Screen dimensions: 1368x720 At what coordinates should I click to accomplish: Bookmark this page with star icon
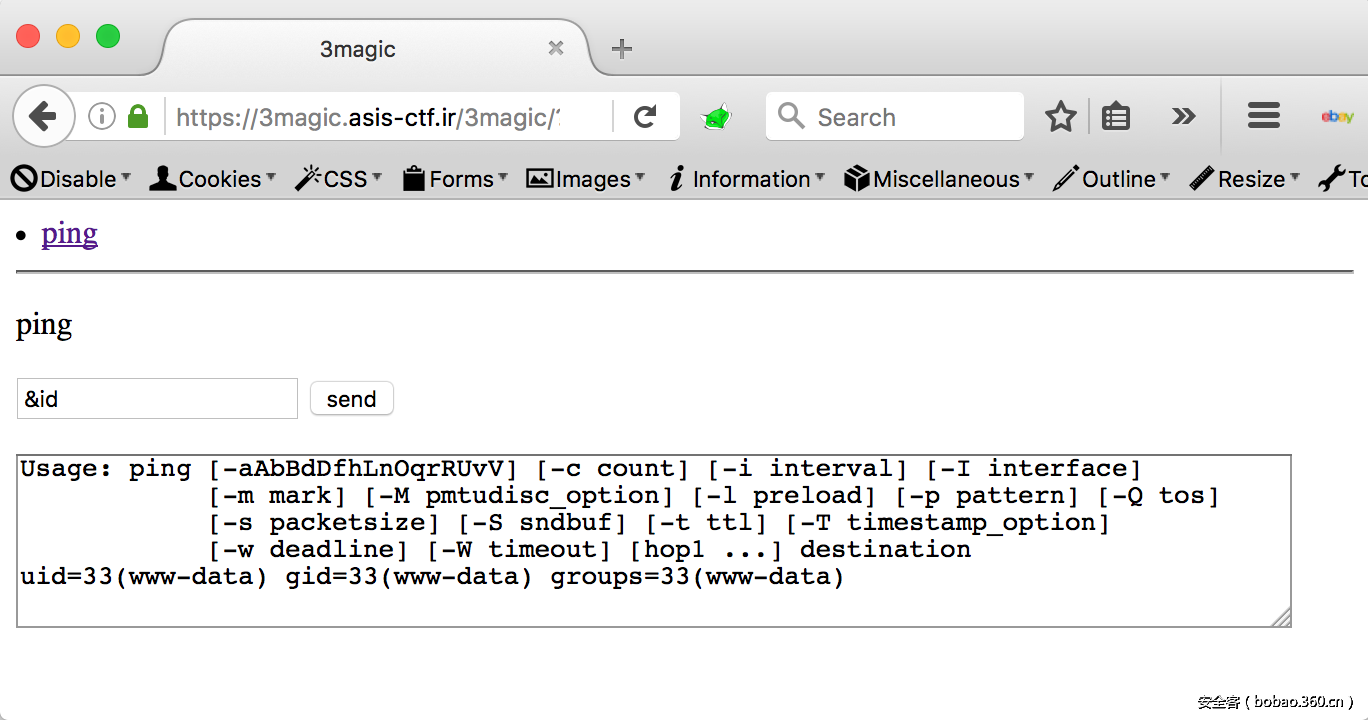1060,117
